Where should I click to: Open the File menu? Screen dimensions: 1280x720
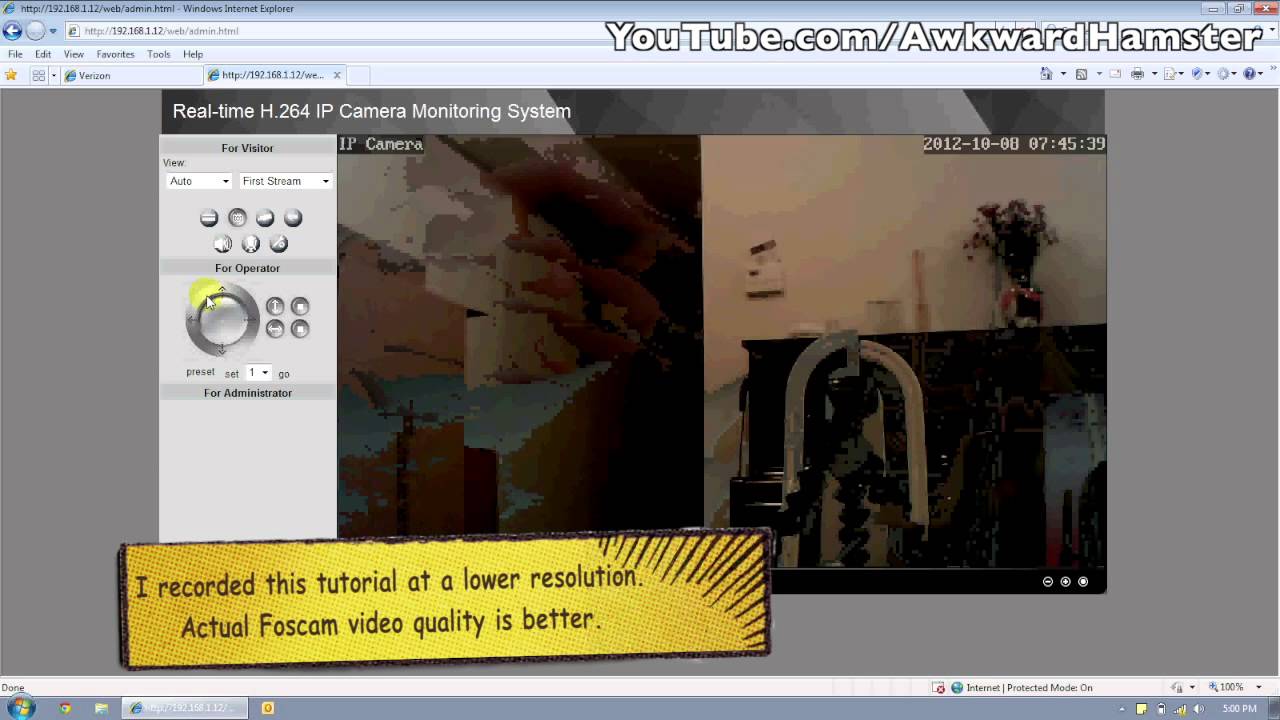coord(15,54)
